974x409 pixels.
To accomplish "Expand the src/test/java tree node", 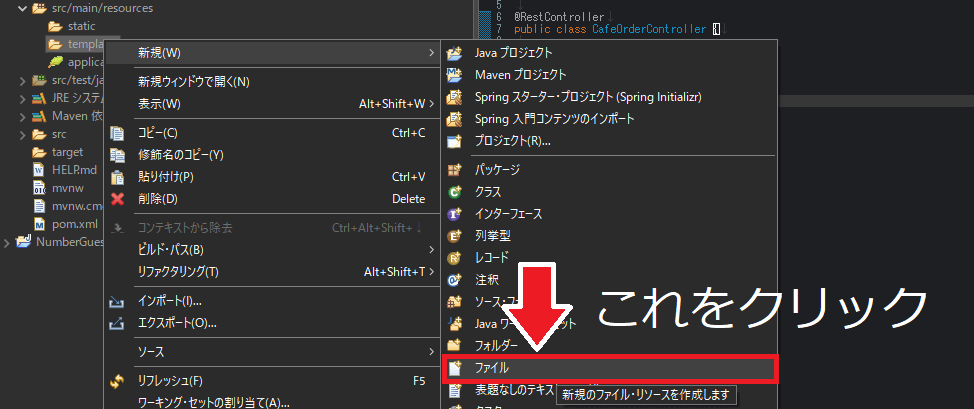I will pos(23,80).
